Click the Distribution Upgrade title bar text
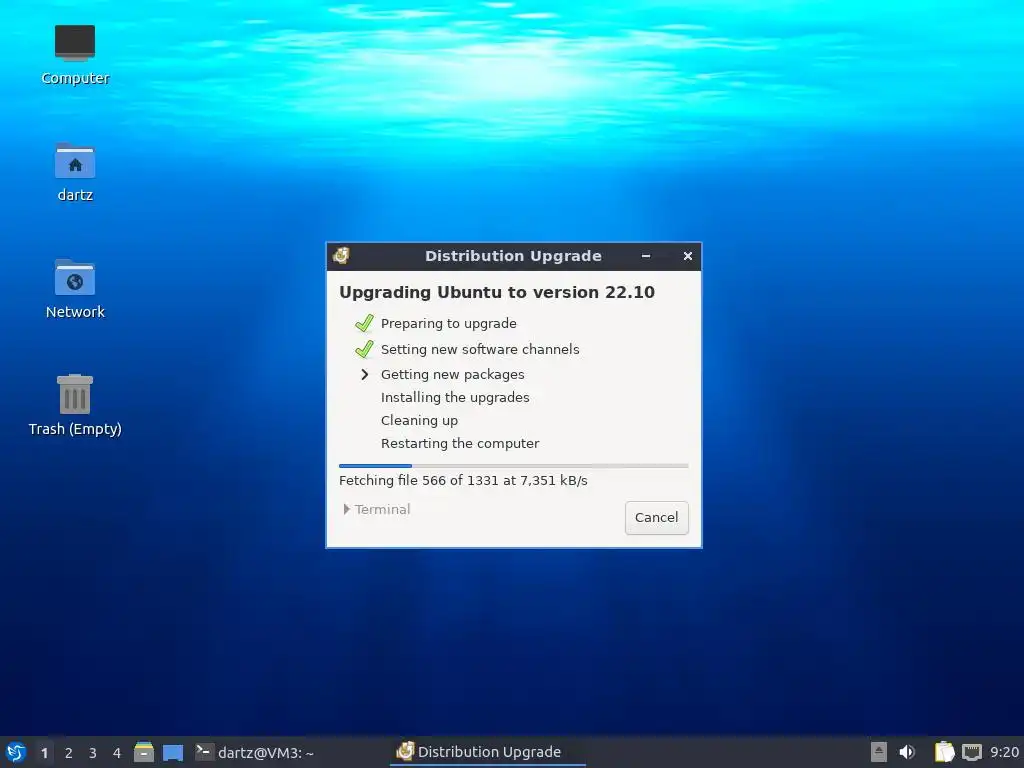 click(x=513, y=256)
